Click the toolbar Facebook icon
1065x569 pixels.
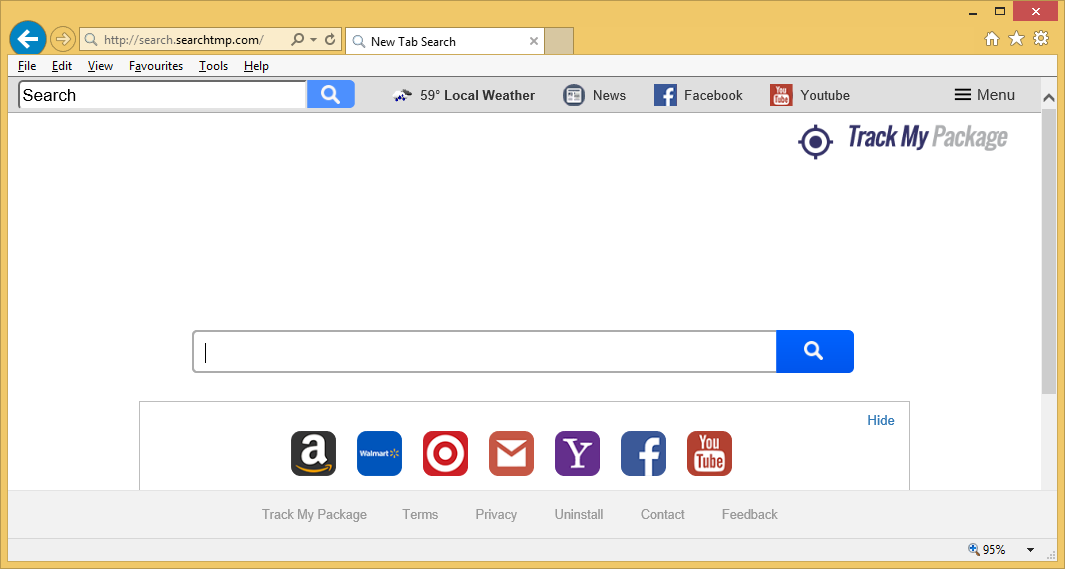pyautogui.click(x=665, y=95)
